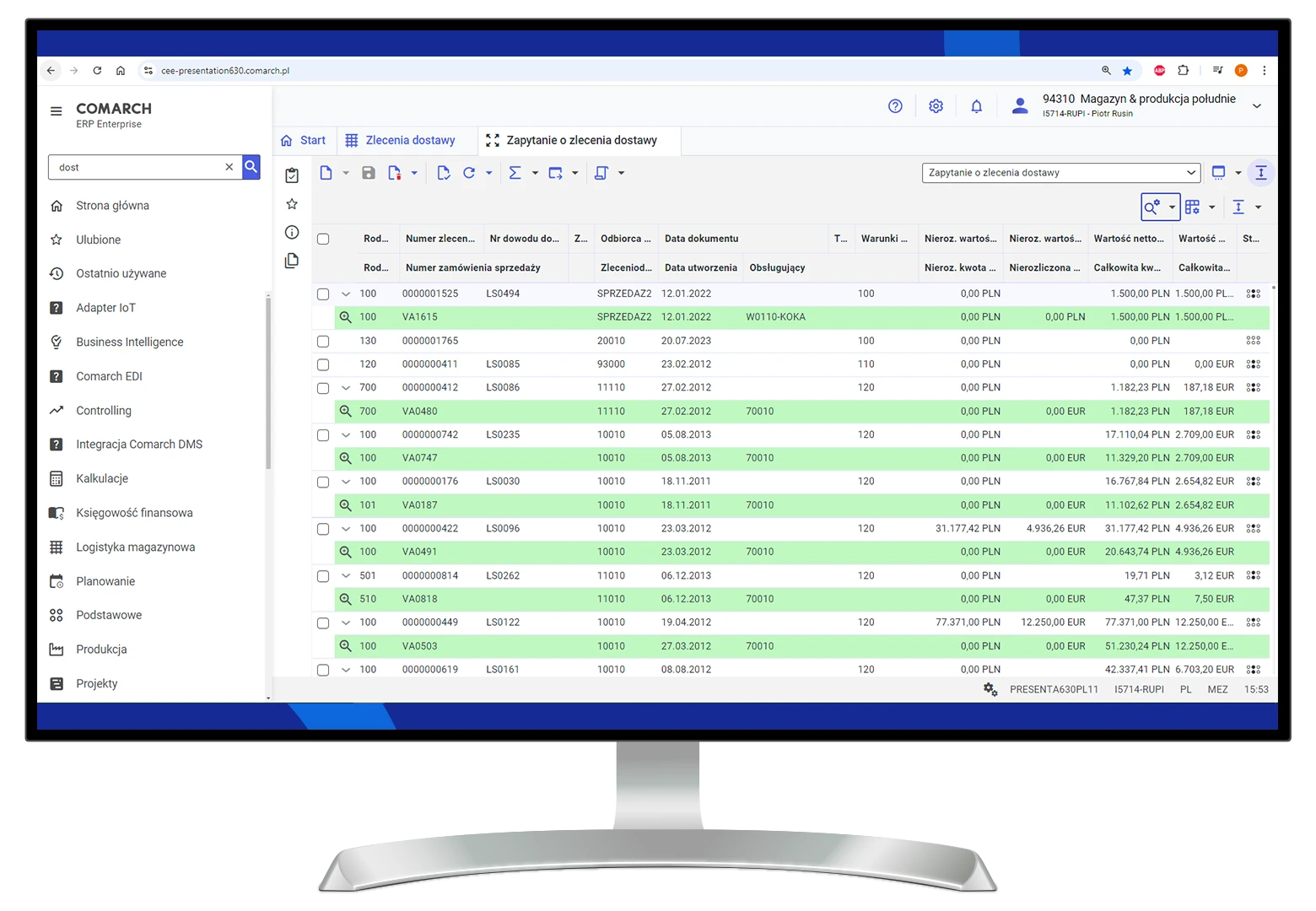Screen dimensions: 1316x911
Task: Click the new document toolbar icon
Action: pyautogui.click(x=326, y=173)
